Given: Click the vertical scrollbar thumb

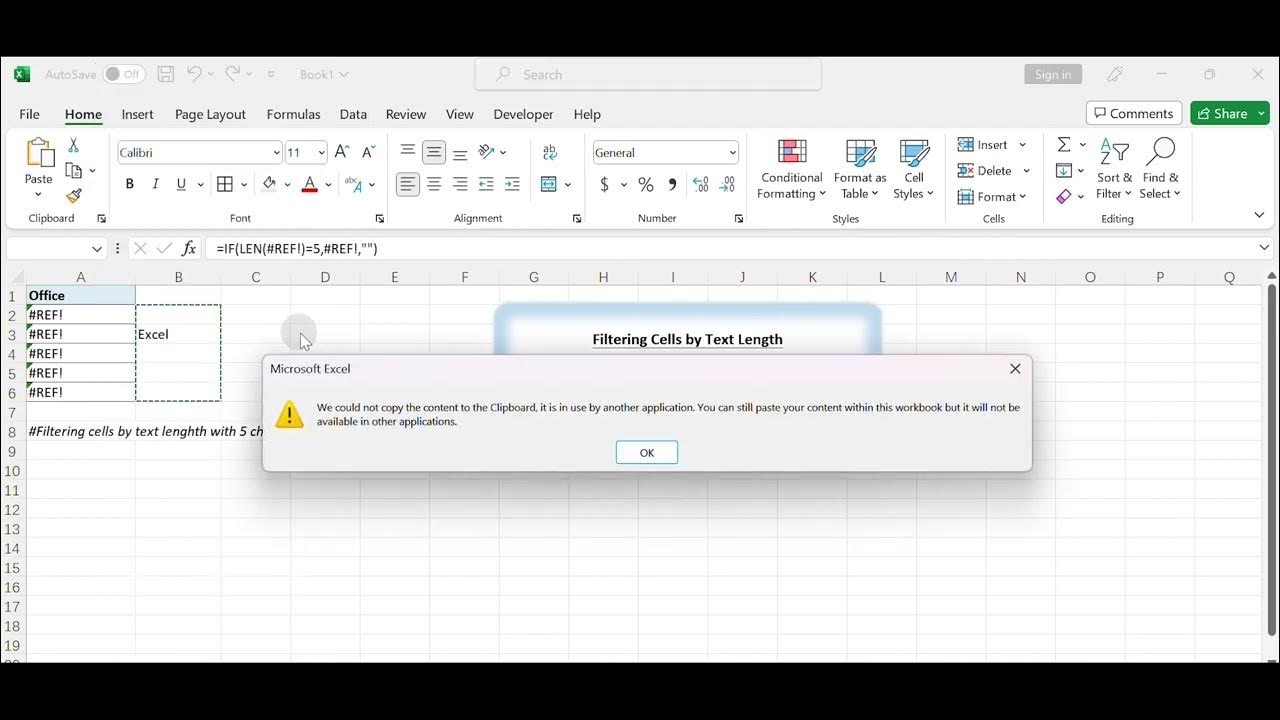Looking at the screenshot, I should pyautogui.click(x=1271, y=458).
